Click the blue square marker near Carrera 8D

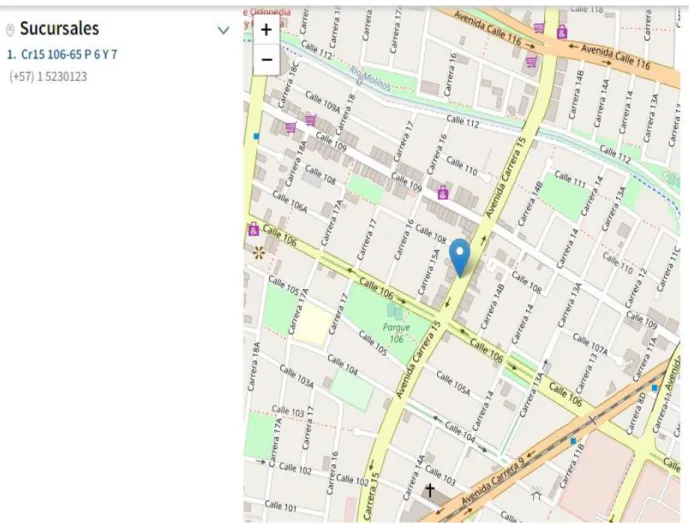click(654, 388)
